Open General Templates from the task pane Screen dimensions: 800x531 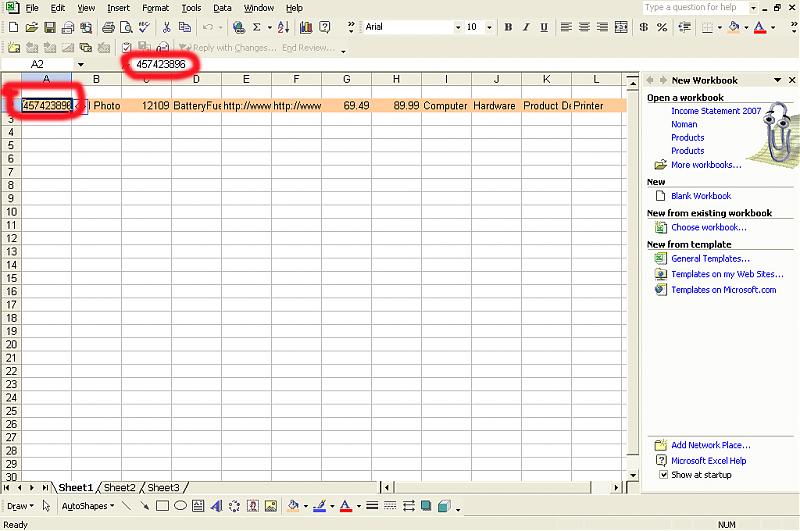(x=710, y=259)
